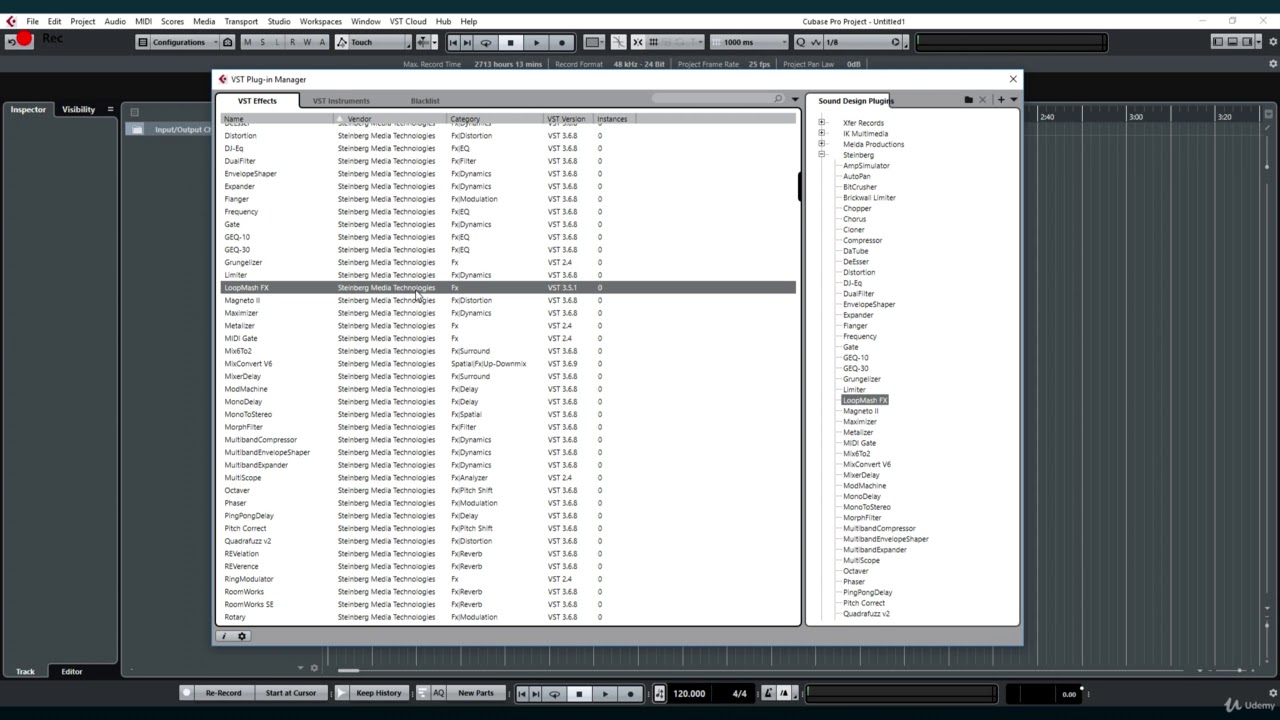Image resolution: width=1280 pixels, height=720 pixels.
Task: Select the Quadrafuzz v2 row in effects list
Action: tap(508, 541)
